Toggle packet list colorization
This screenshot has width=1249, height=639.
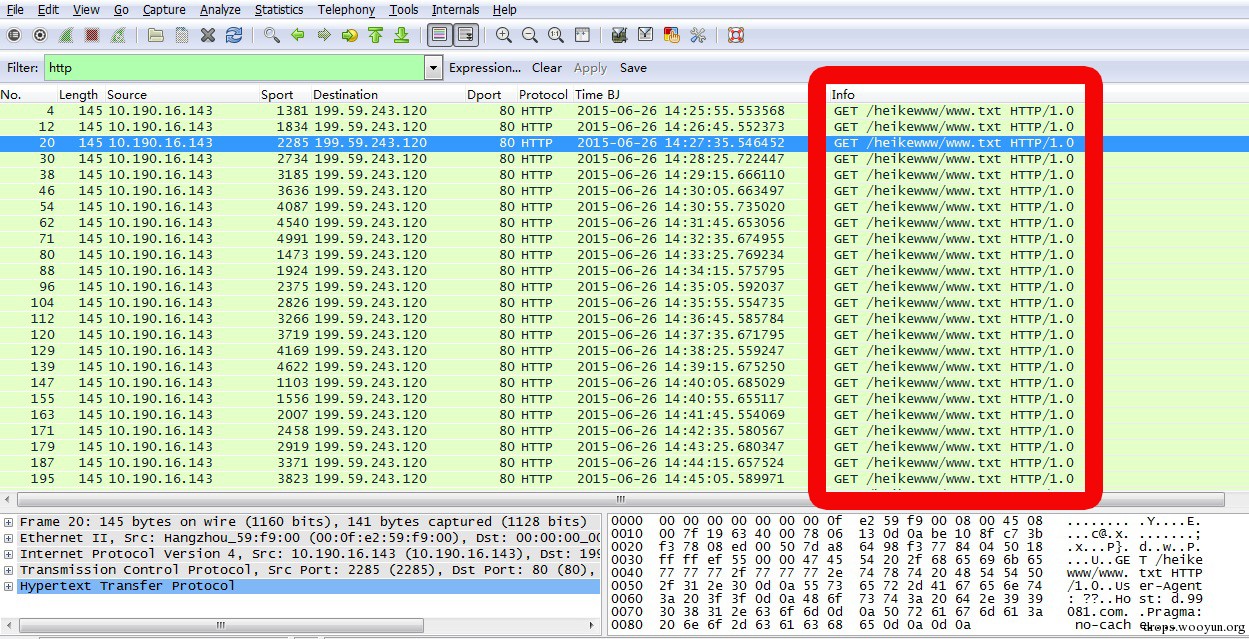[438, 35]
